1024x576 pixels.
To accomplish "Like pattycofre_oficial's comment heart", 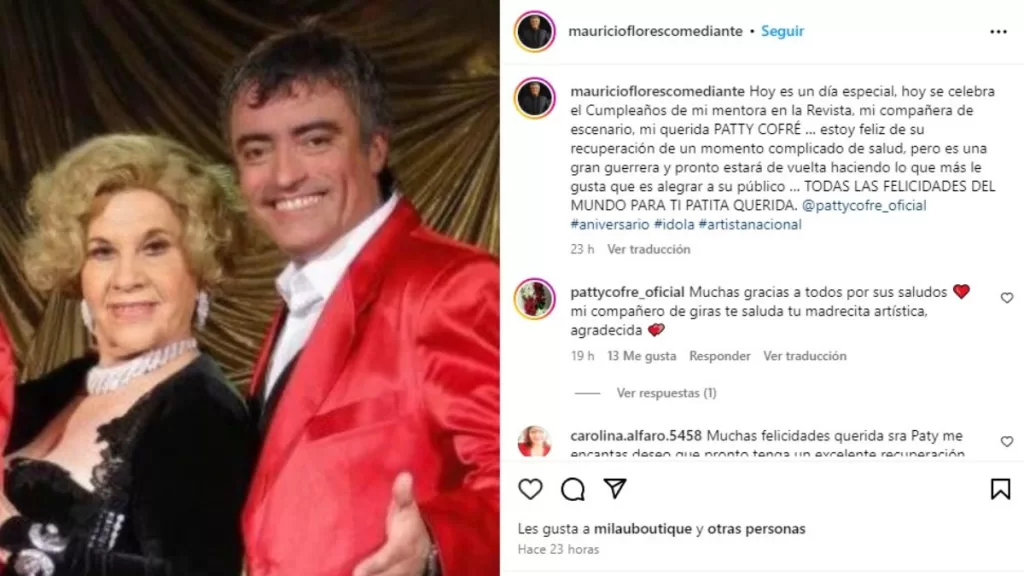I will (x=1006, y=298).
